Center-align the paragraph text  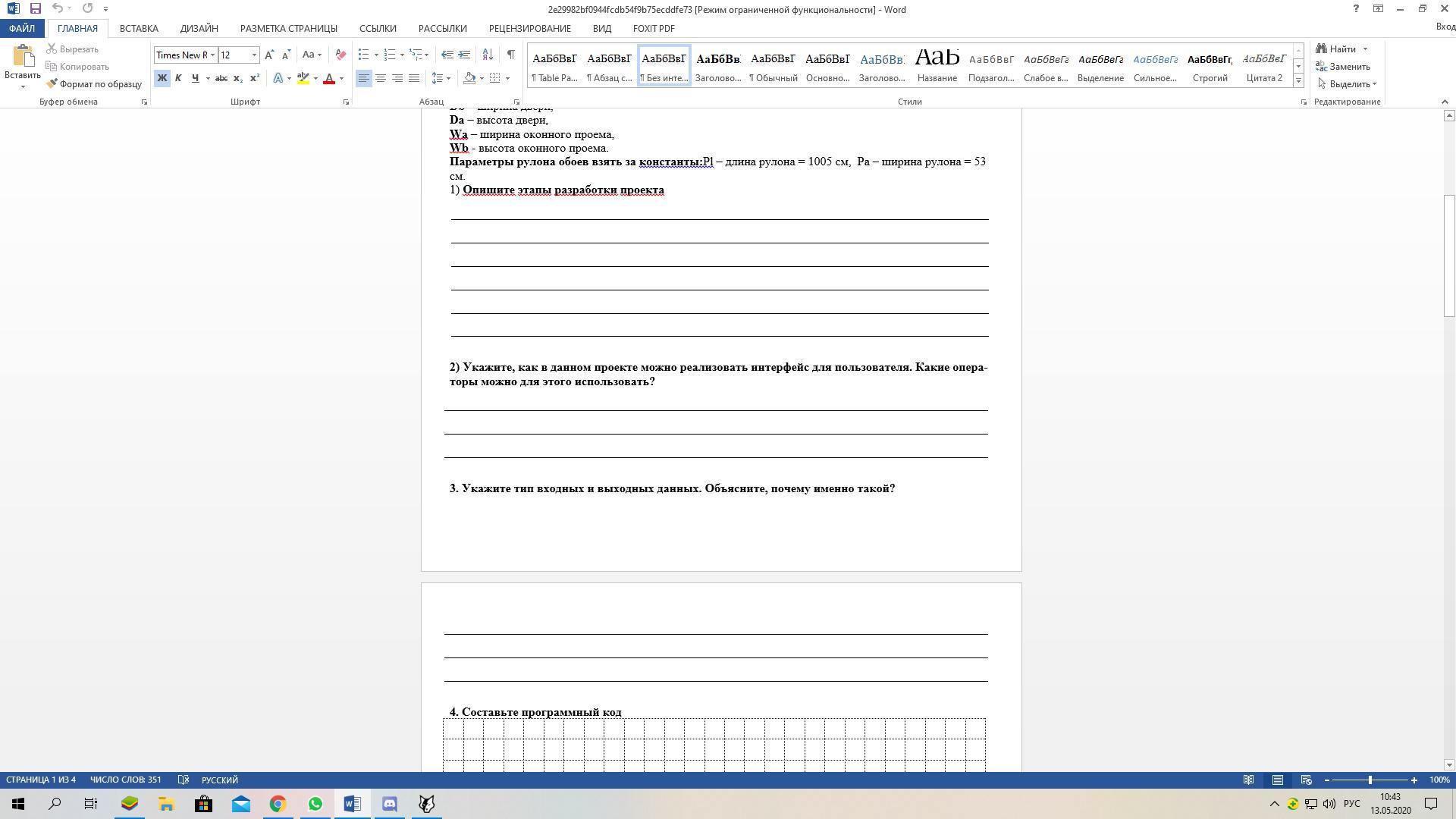pyautogui.click(x=381, y=78)
